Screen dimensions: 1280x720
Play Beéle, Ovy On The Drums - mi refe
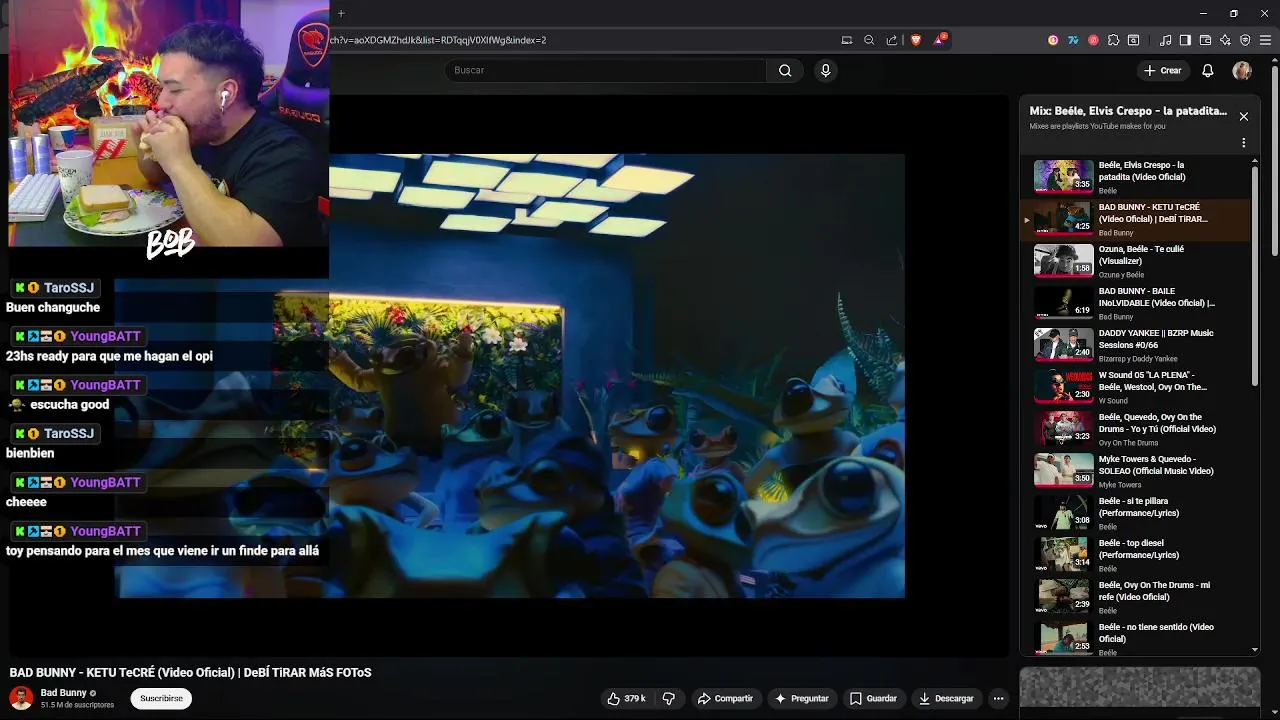(x=1136, y=597)
